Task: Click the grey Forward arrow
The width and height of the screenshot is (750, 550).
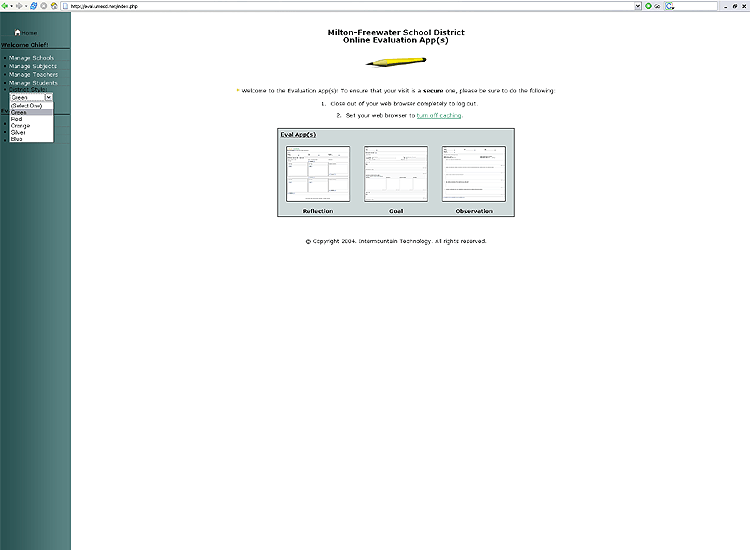Action: 19,6
